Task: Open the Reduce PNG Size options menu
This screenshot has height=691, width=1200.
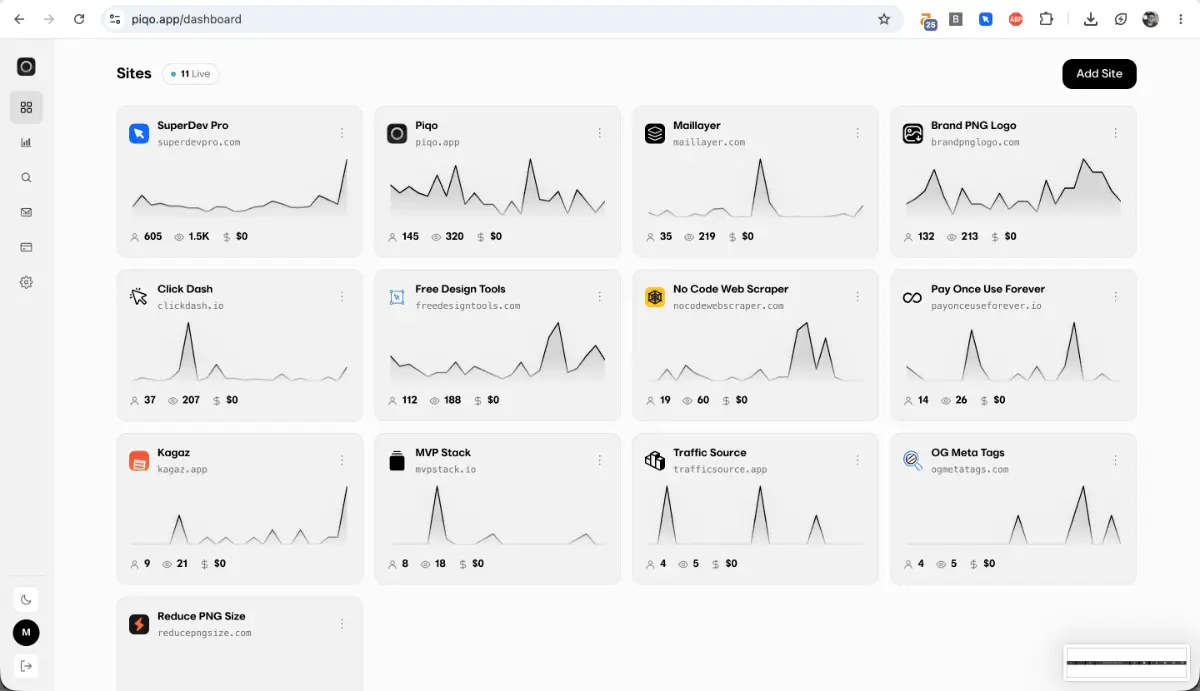Action: click(341, 624)
